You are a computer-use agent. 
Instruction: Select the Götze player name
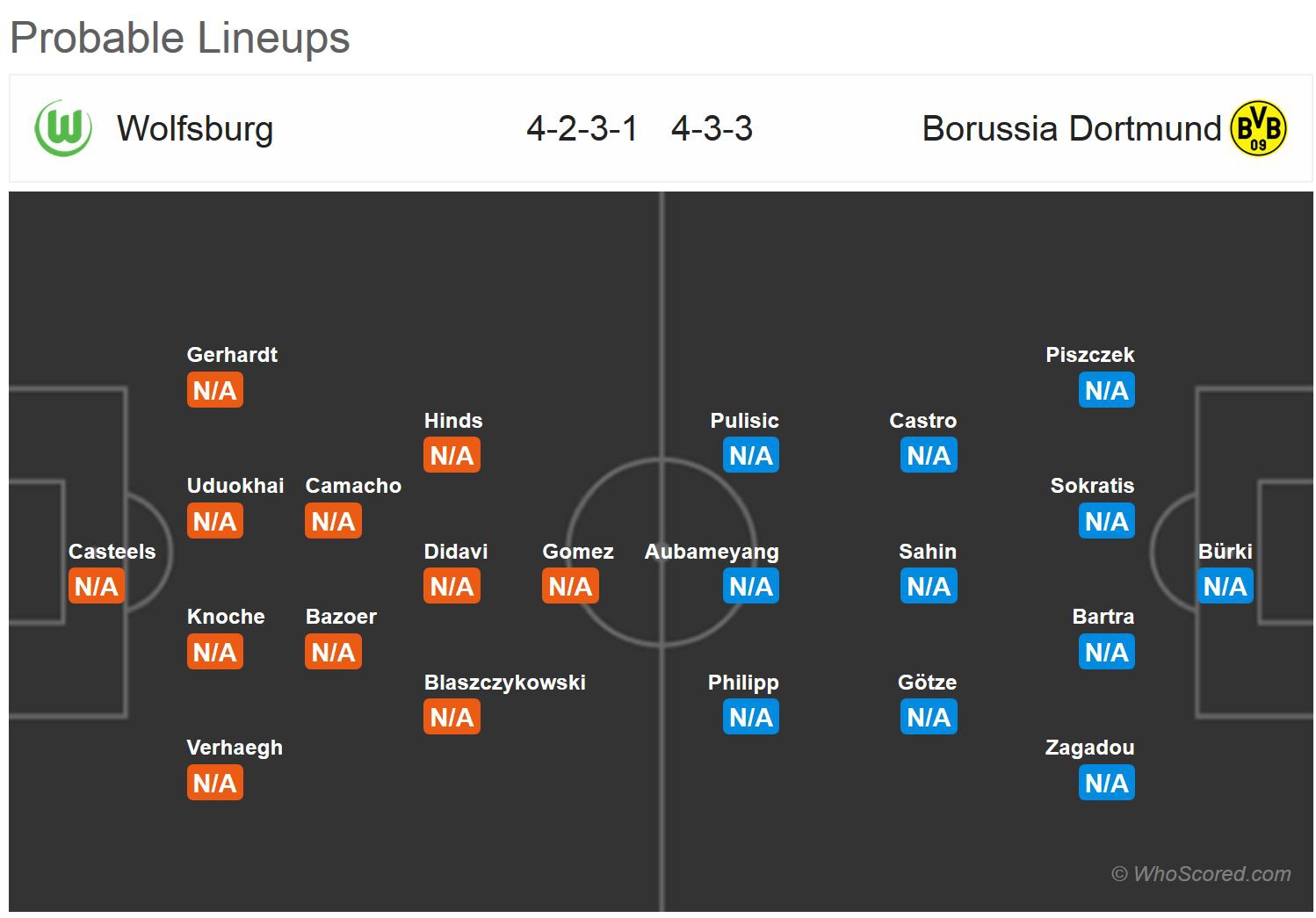click(x=928, y=683)
